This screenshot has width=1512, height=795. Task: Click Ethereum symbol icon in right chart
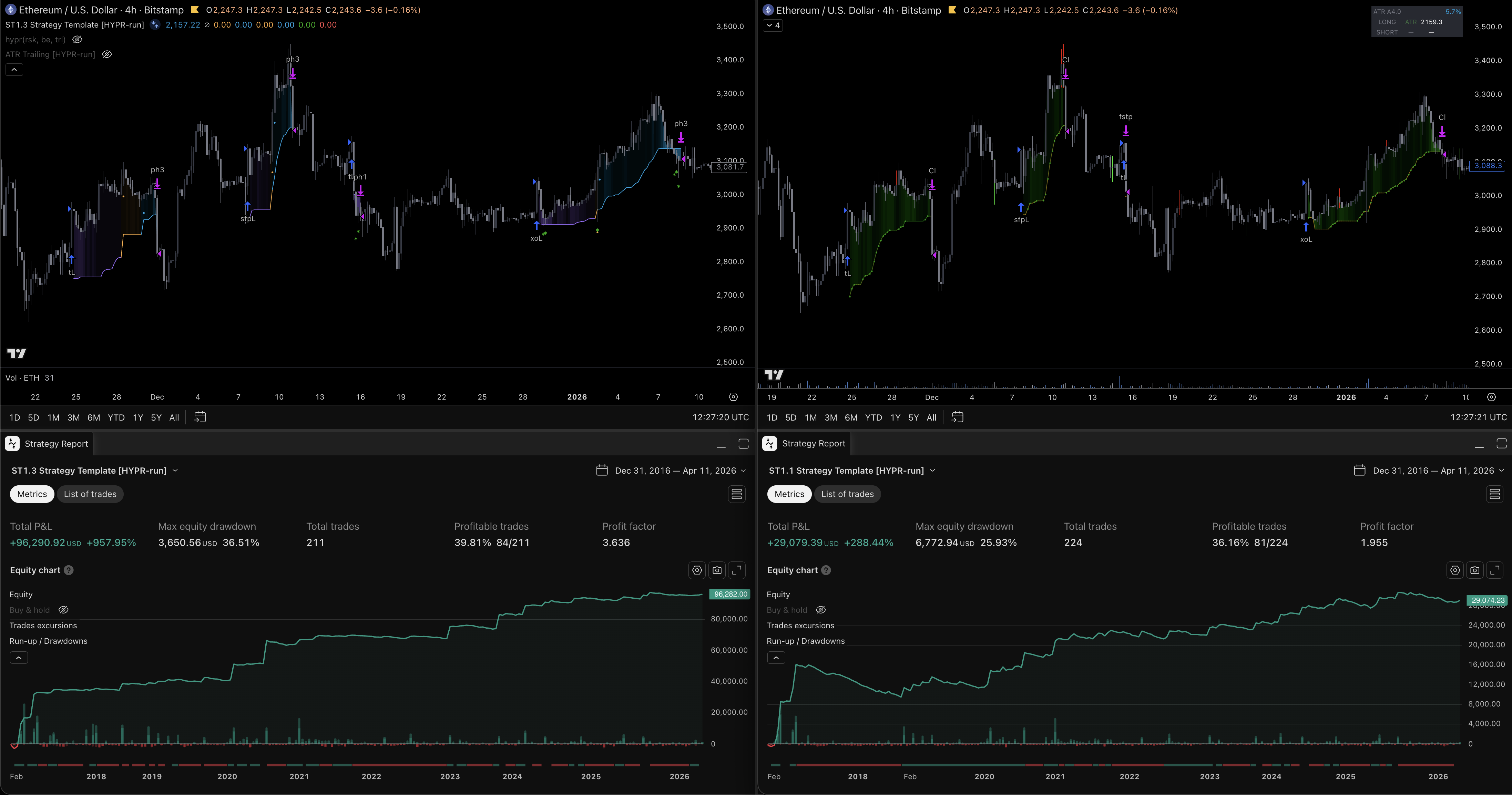768,10
